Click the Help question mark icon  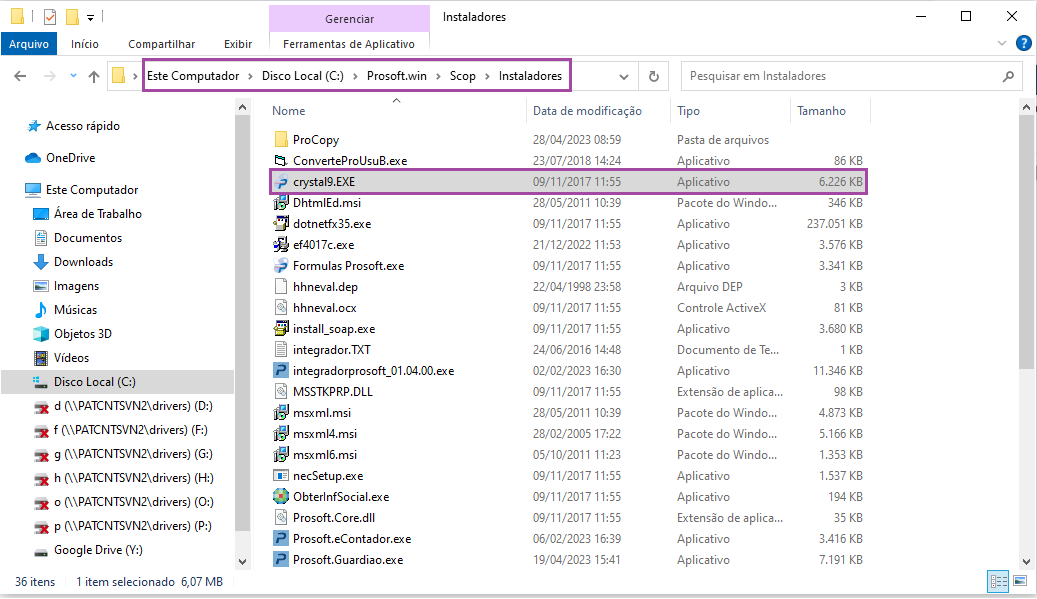pyautogui.click(x=1023, y=43)
